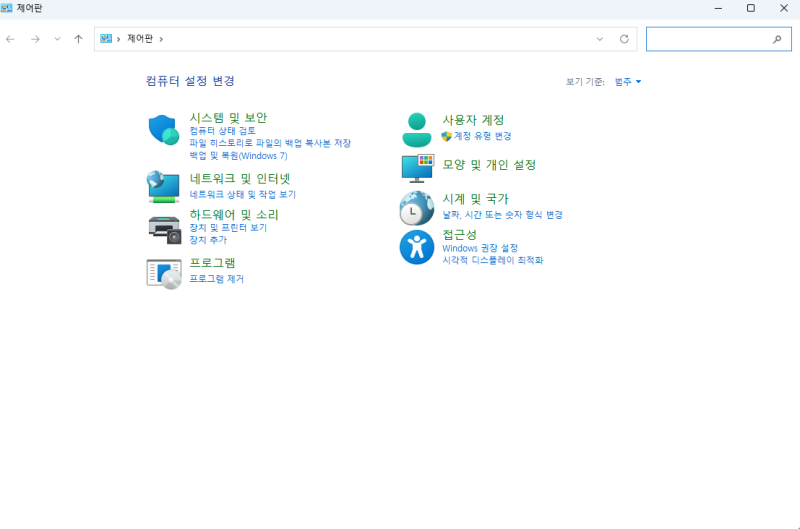
Task: Open the Hardware and Sound printer icon
Action: [x=165, y=230]
